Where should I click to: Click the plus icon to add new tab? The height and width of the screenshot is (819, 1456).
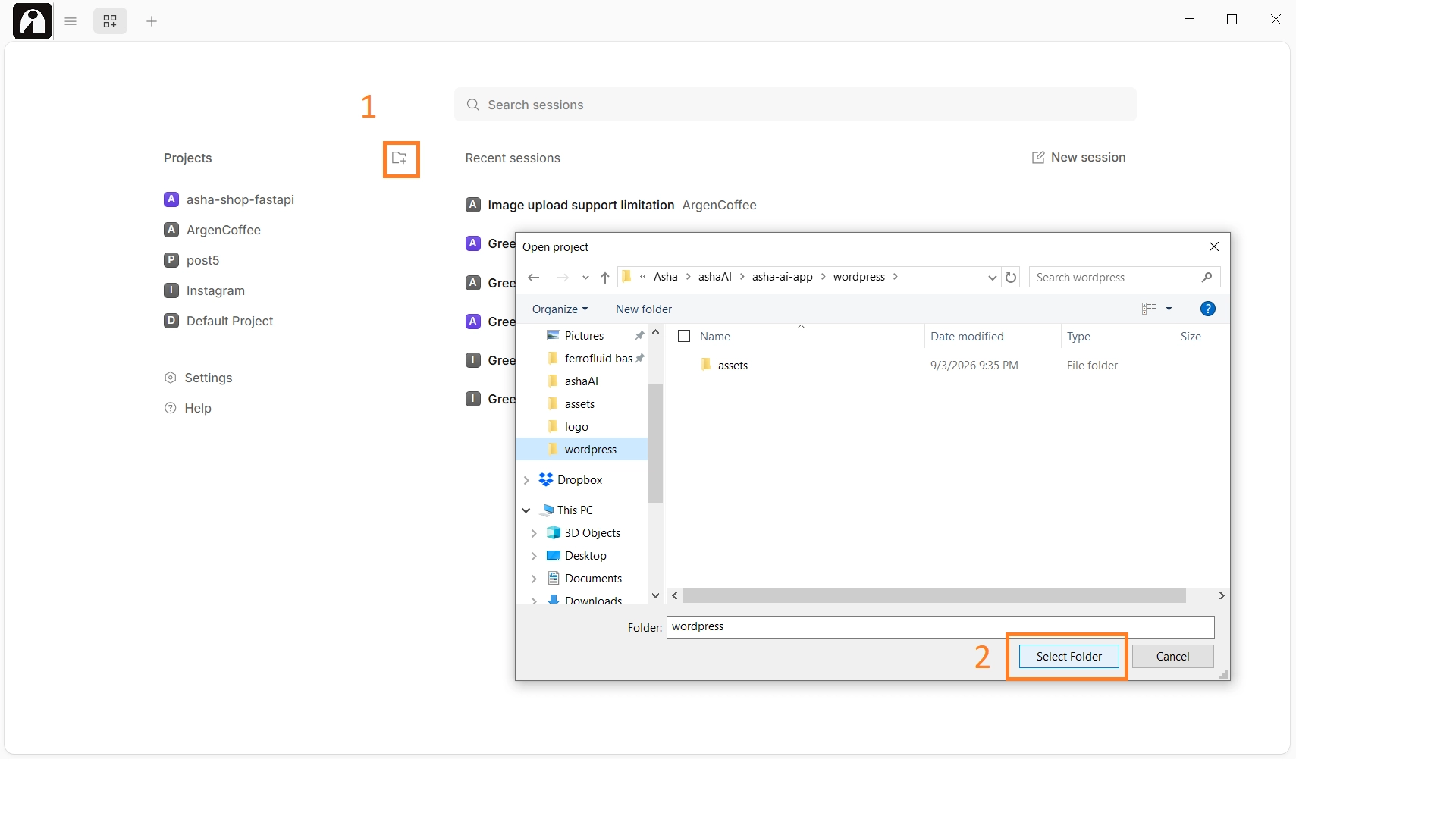coord(152,21)
